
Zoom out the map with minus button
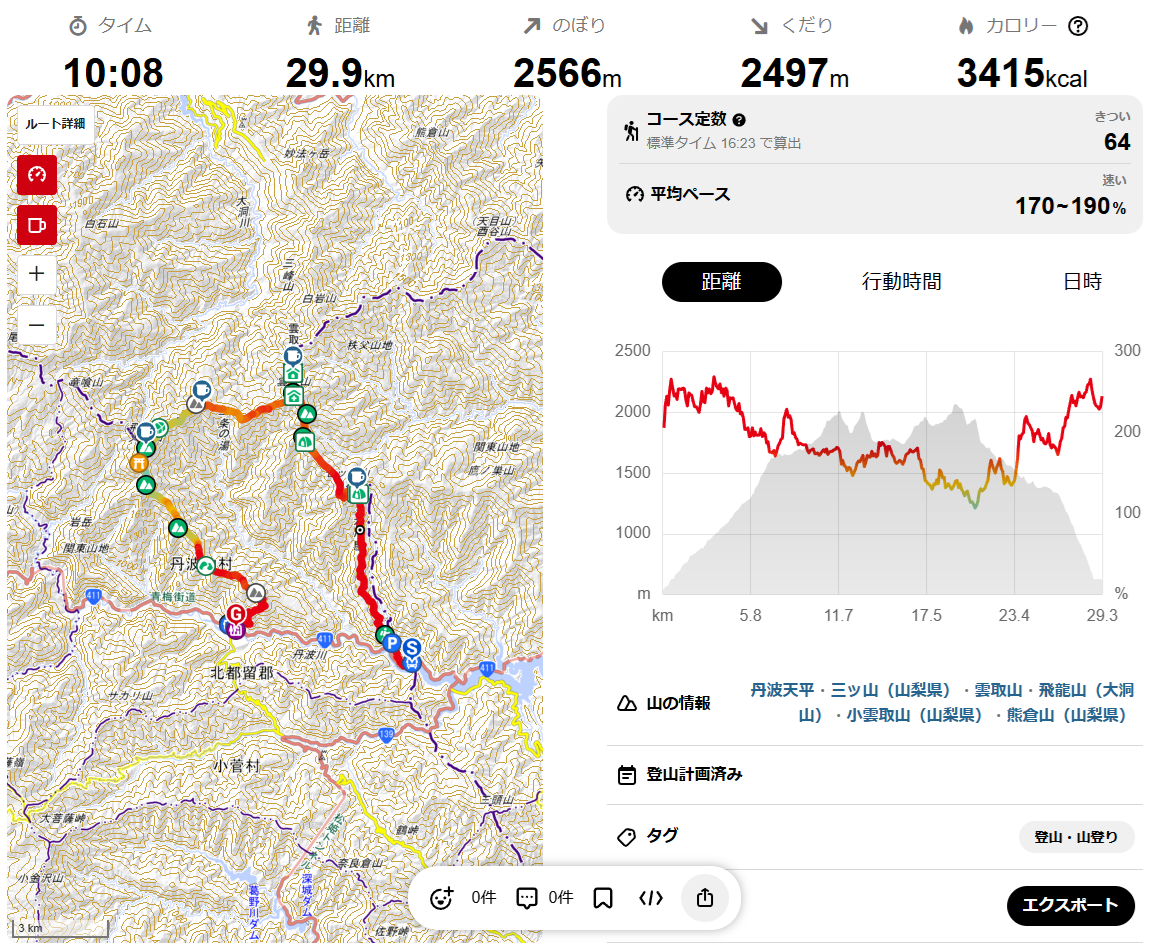[x=37, y=324]
